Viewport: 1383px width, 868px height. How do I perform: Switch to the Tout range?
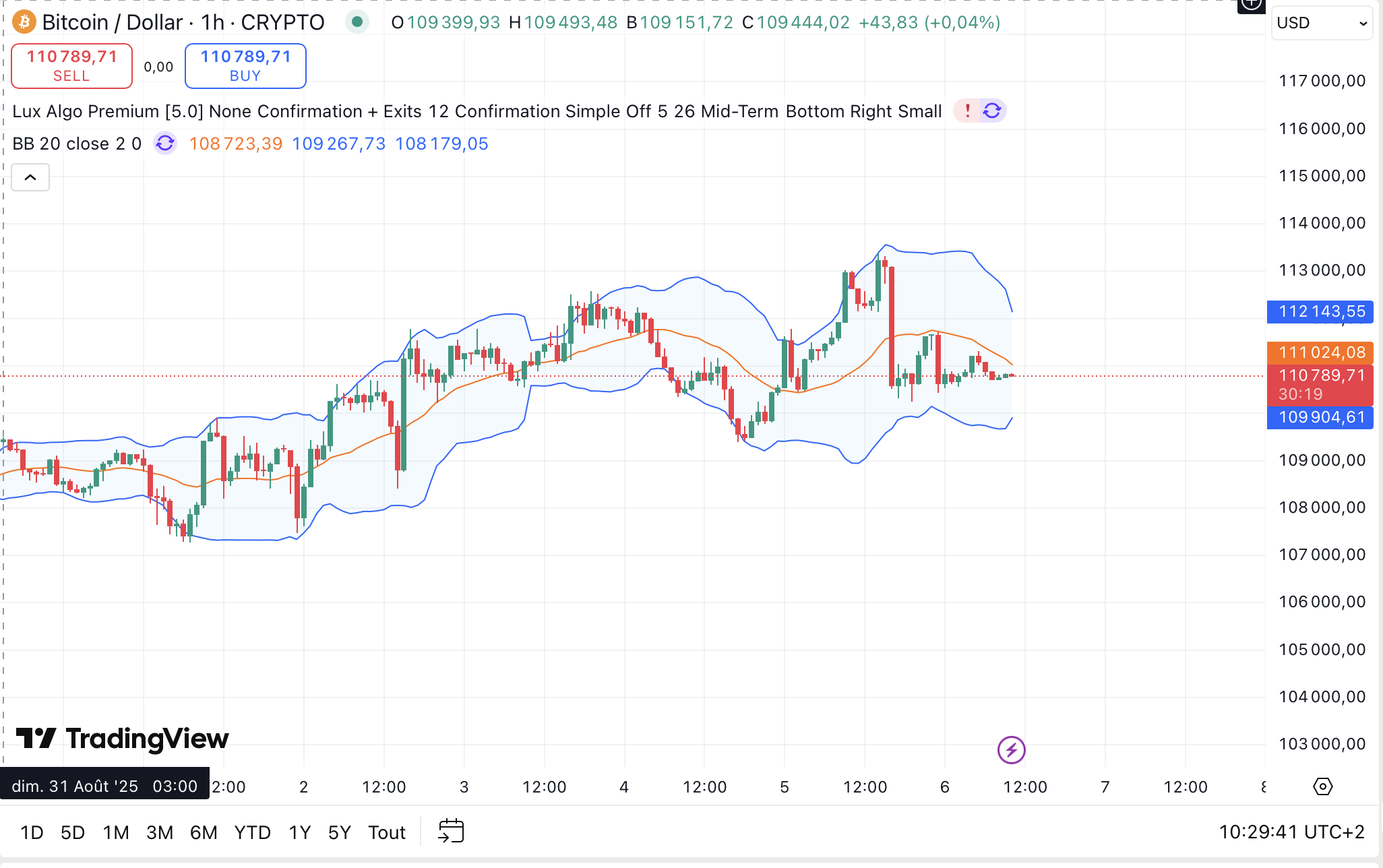[x=386, y=832]
